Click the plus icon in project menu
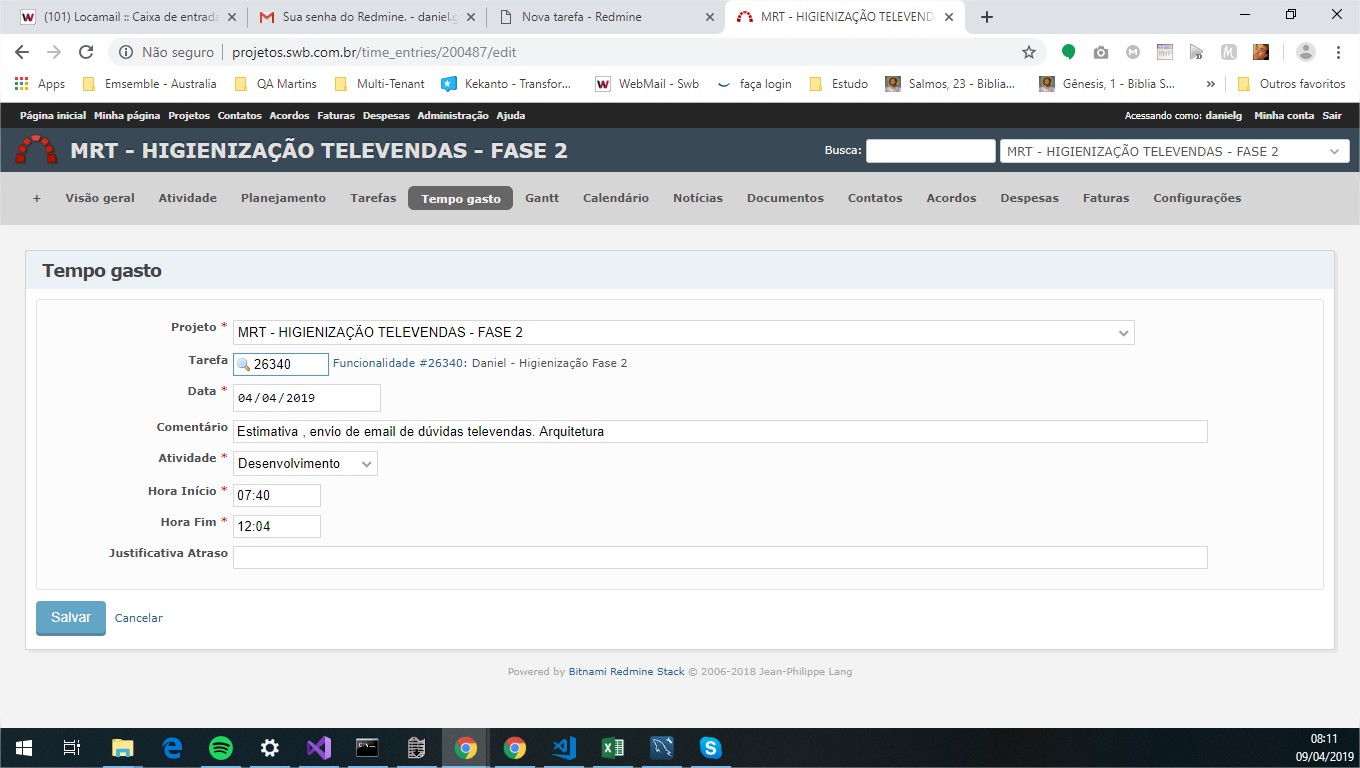This screenshot has width=1360, height=768. pyautogui.click(x=37, y=198)
